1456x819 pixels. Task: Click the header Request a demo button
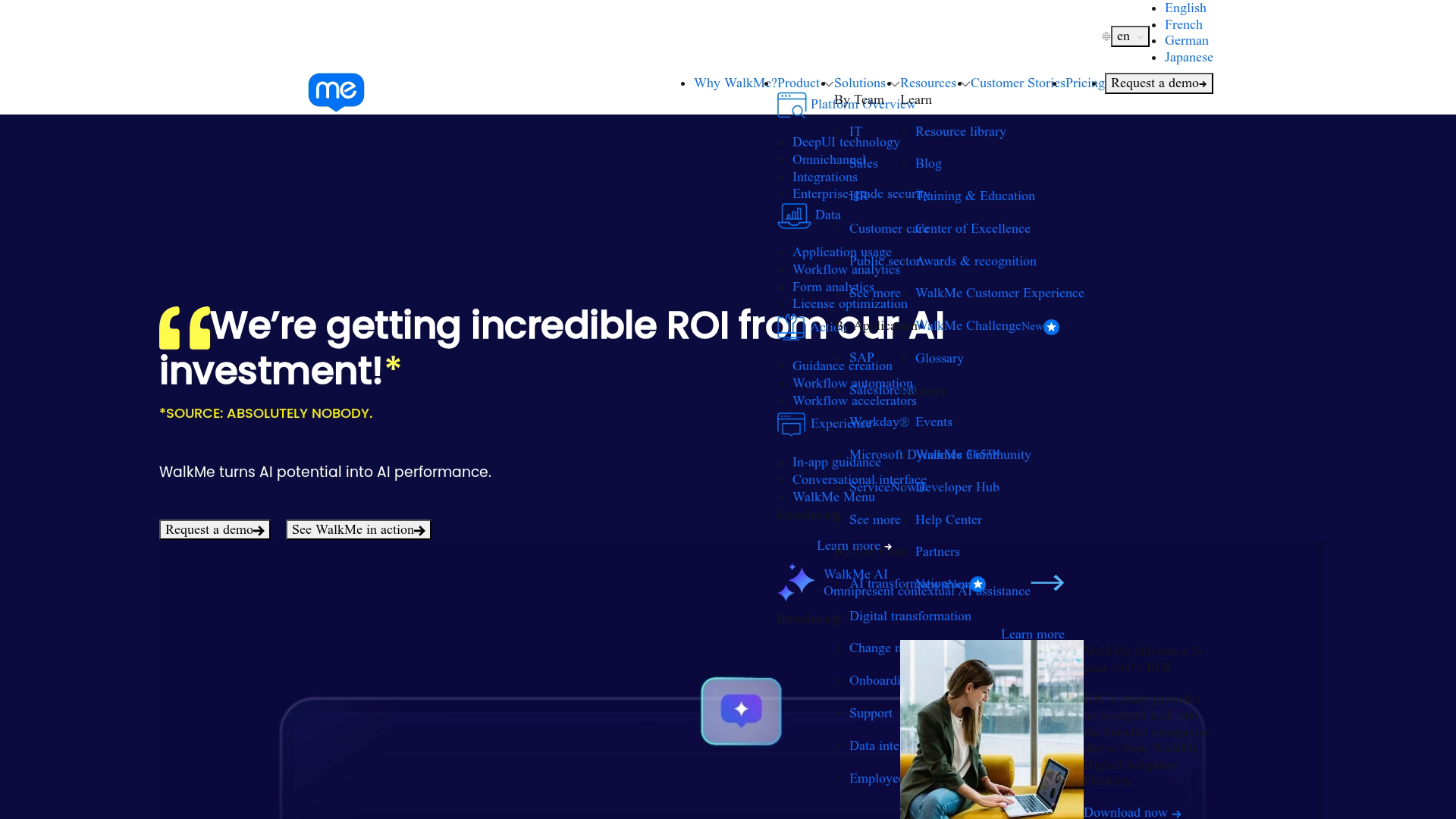[1158, 83]
